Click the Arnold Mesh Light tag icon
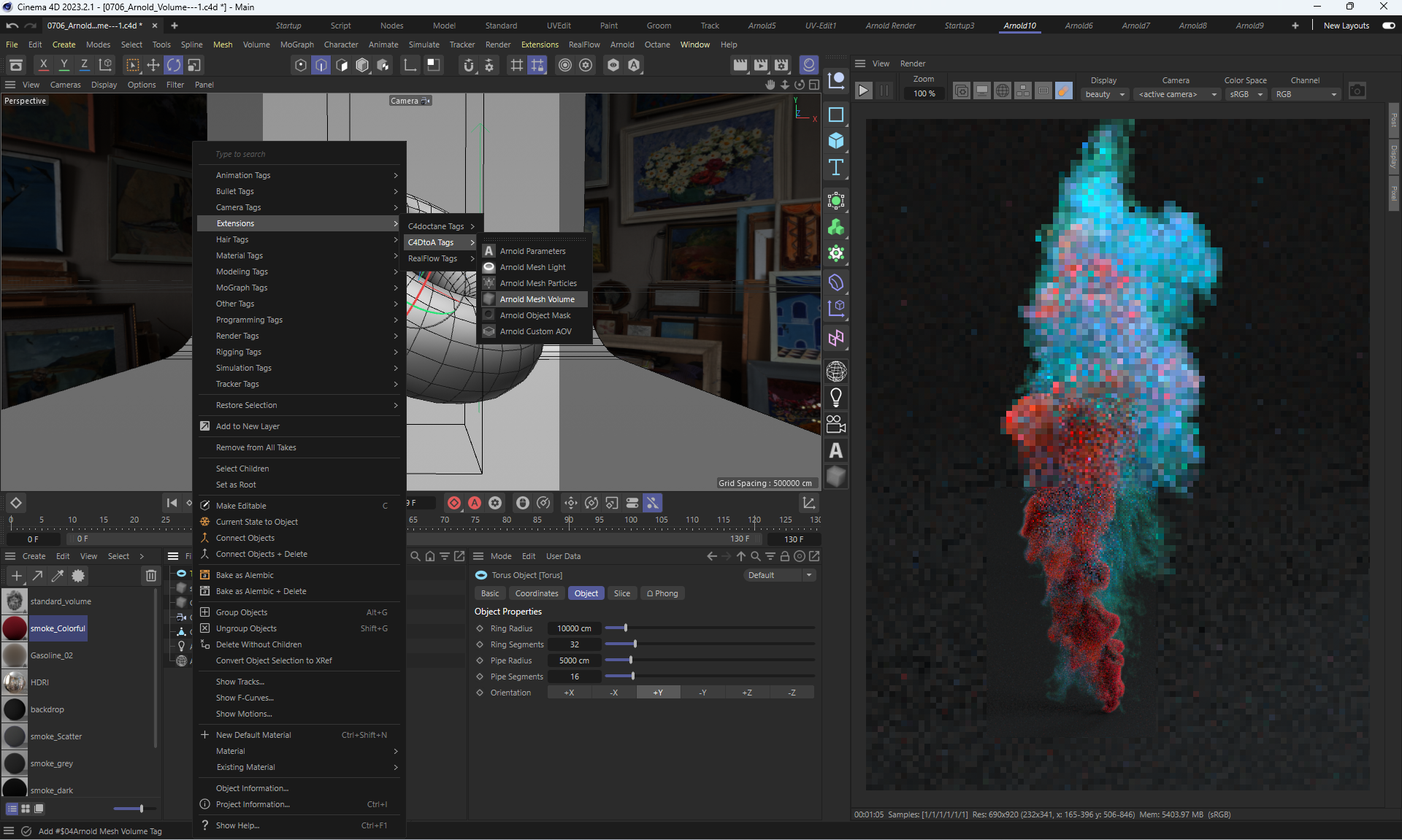 489,267
